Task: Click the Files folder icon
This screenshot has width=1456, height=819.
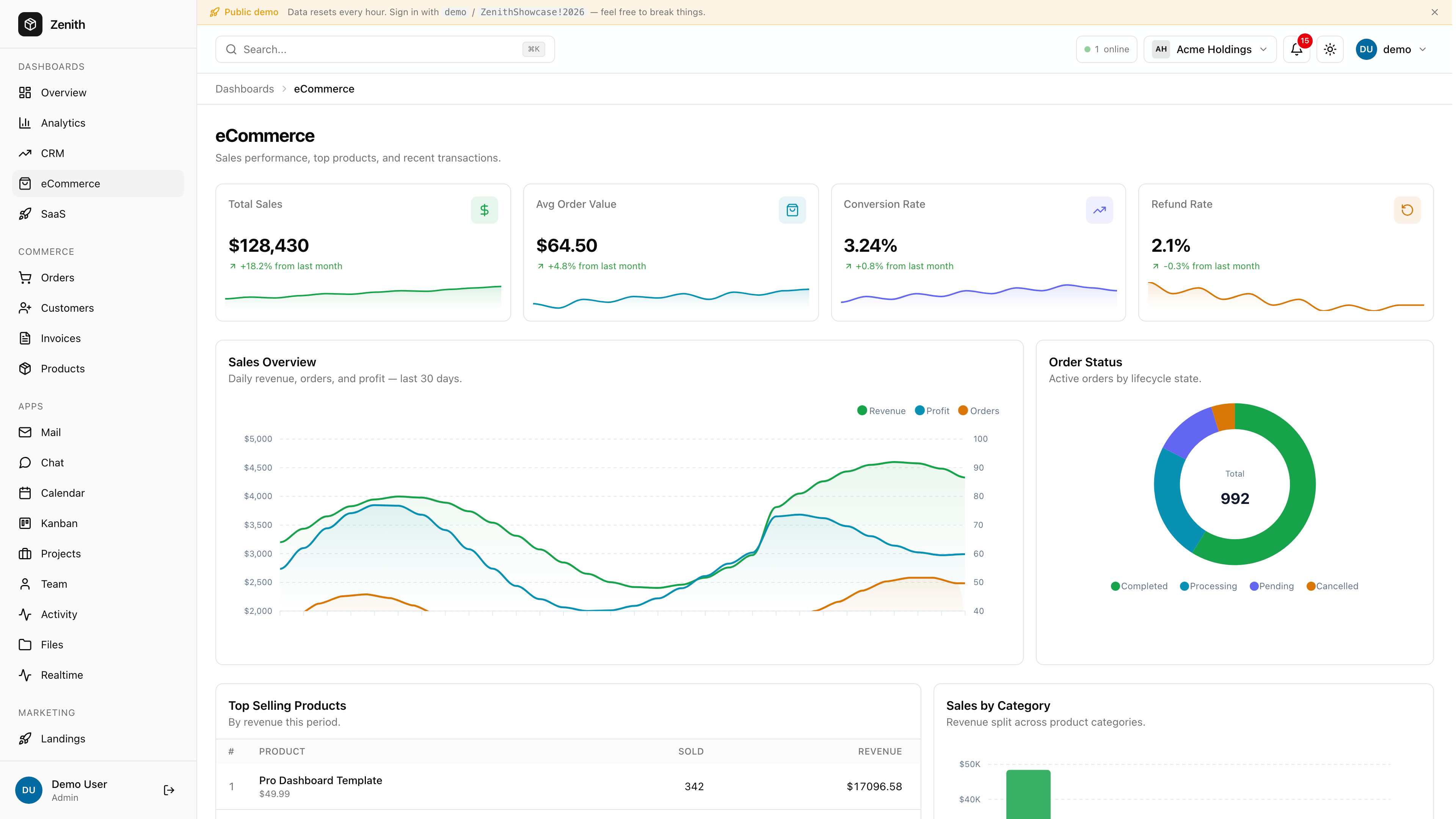Action: coord(25,645)
